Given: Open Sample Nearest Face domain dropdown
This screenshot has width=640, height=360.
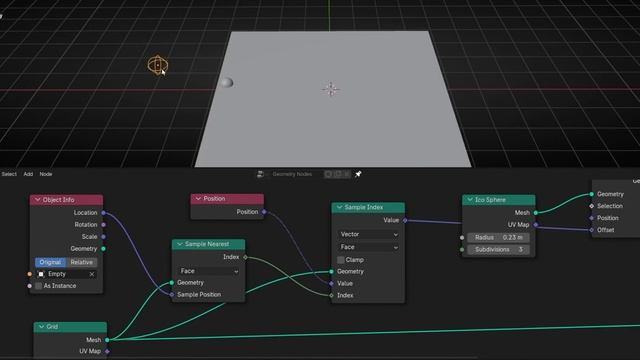Looking at the screenshot, I should coord(209,271).
